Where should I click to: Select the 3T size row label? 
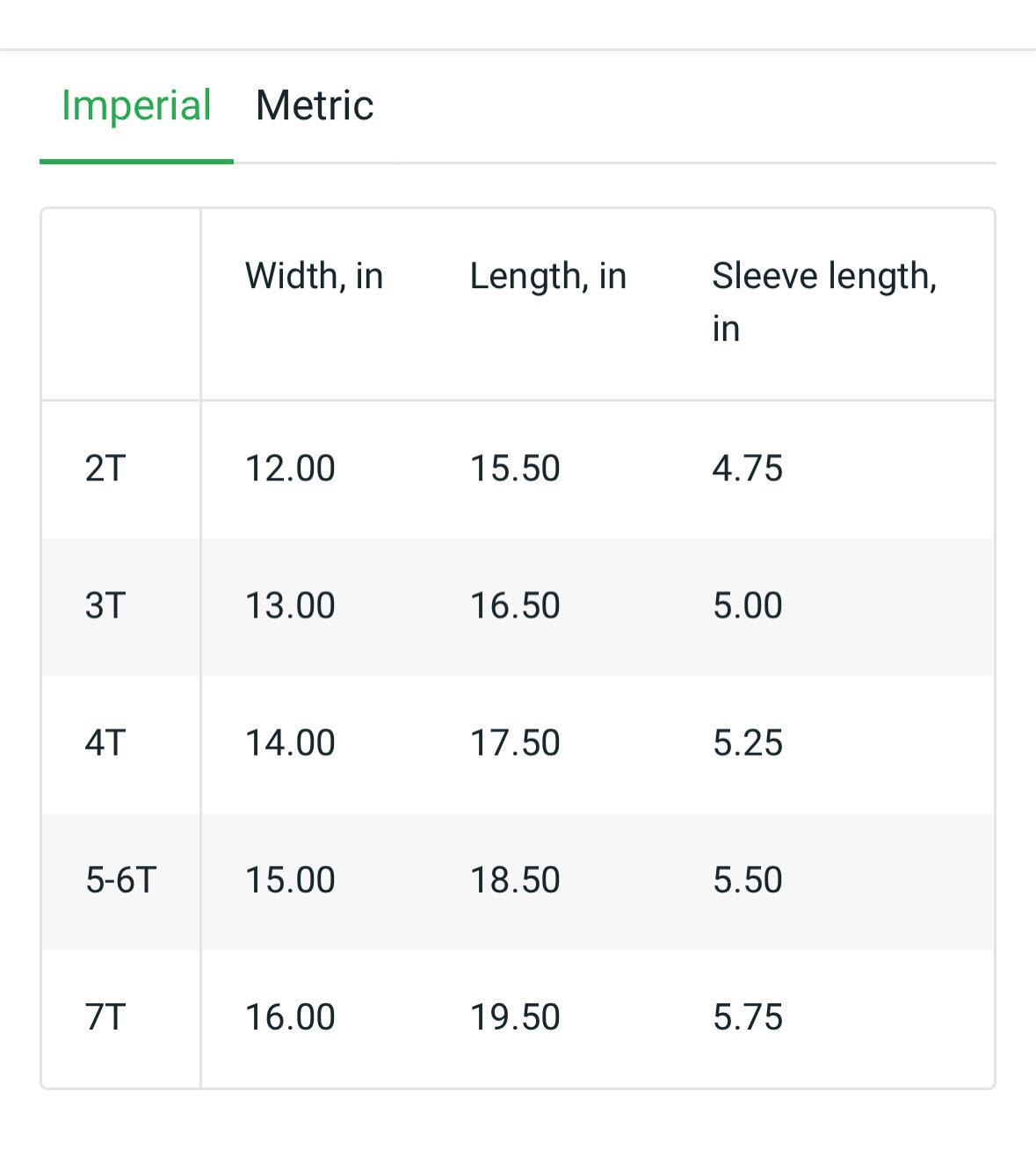click(x=105, y=605)
